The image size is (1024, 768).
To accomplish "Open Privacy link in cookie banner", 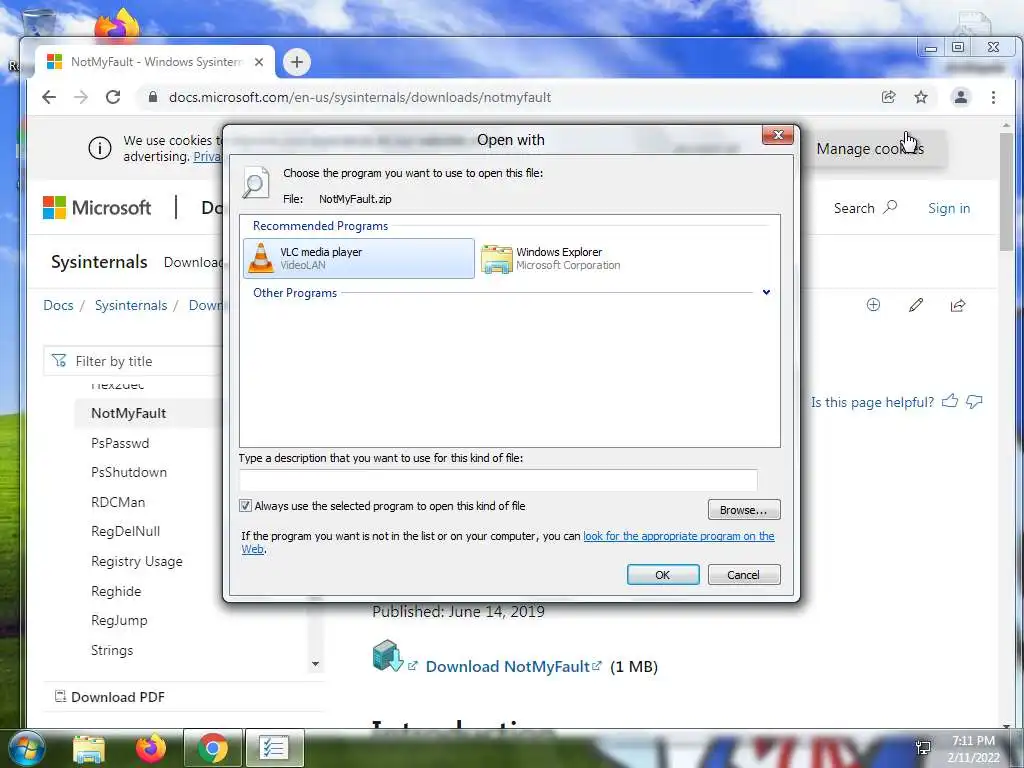I will 207,157.
